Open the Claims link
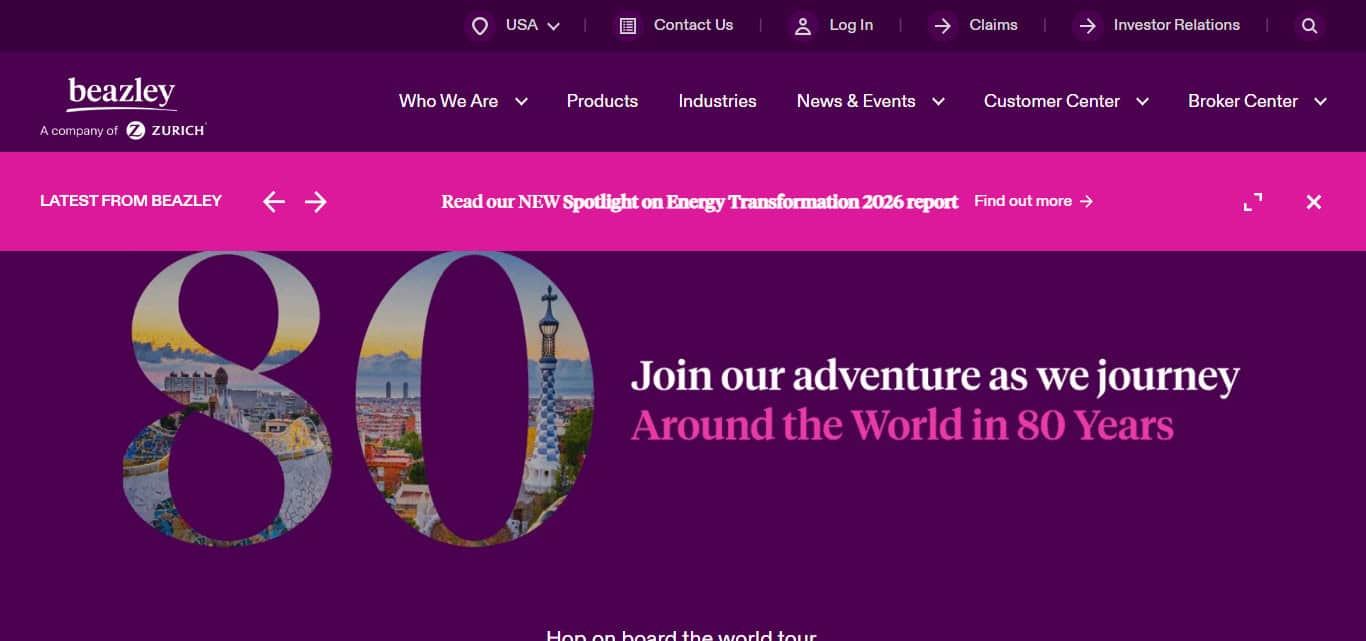 click(x=993, y=25)
